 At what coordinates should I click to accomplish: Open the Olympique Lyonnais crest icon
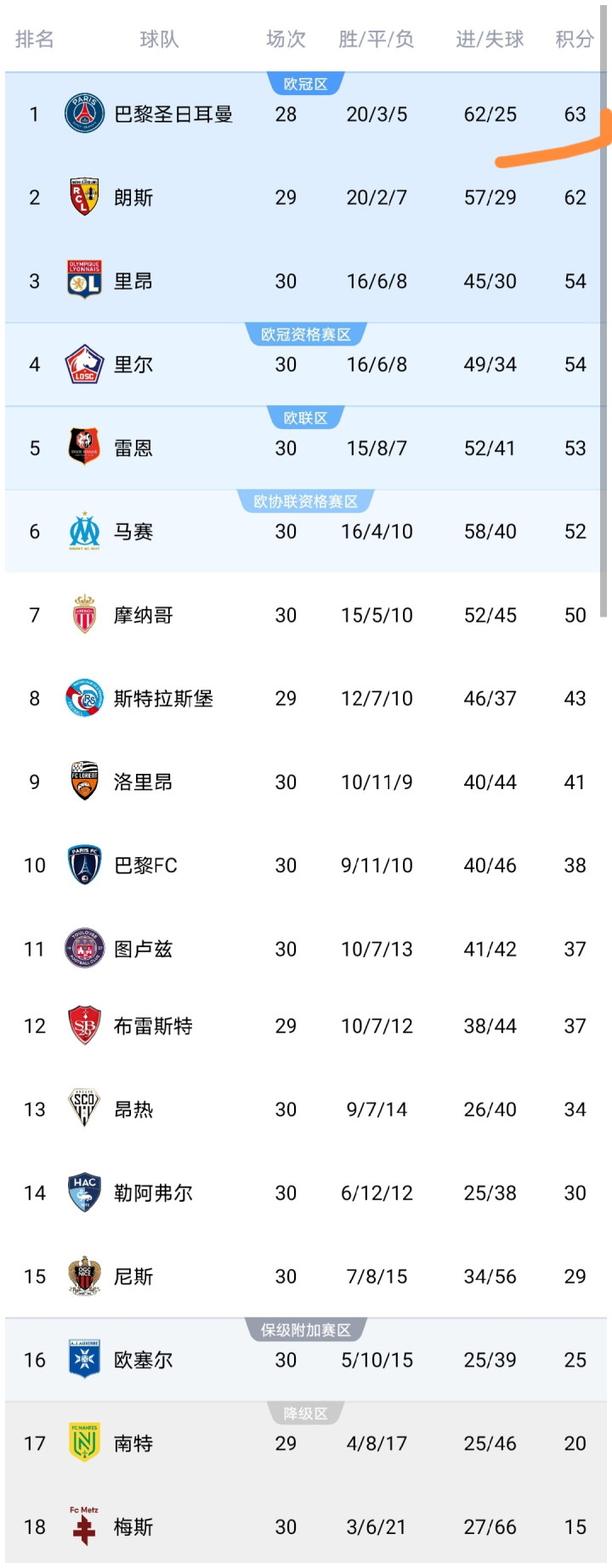click(84, 280)
